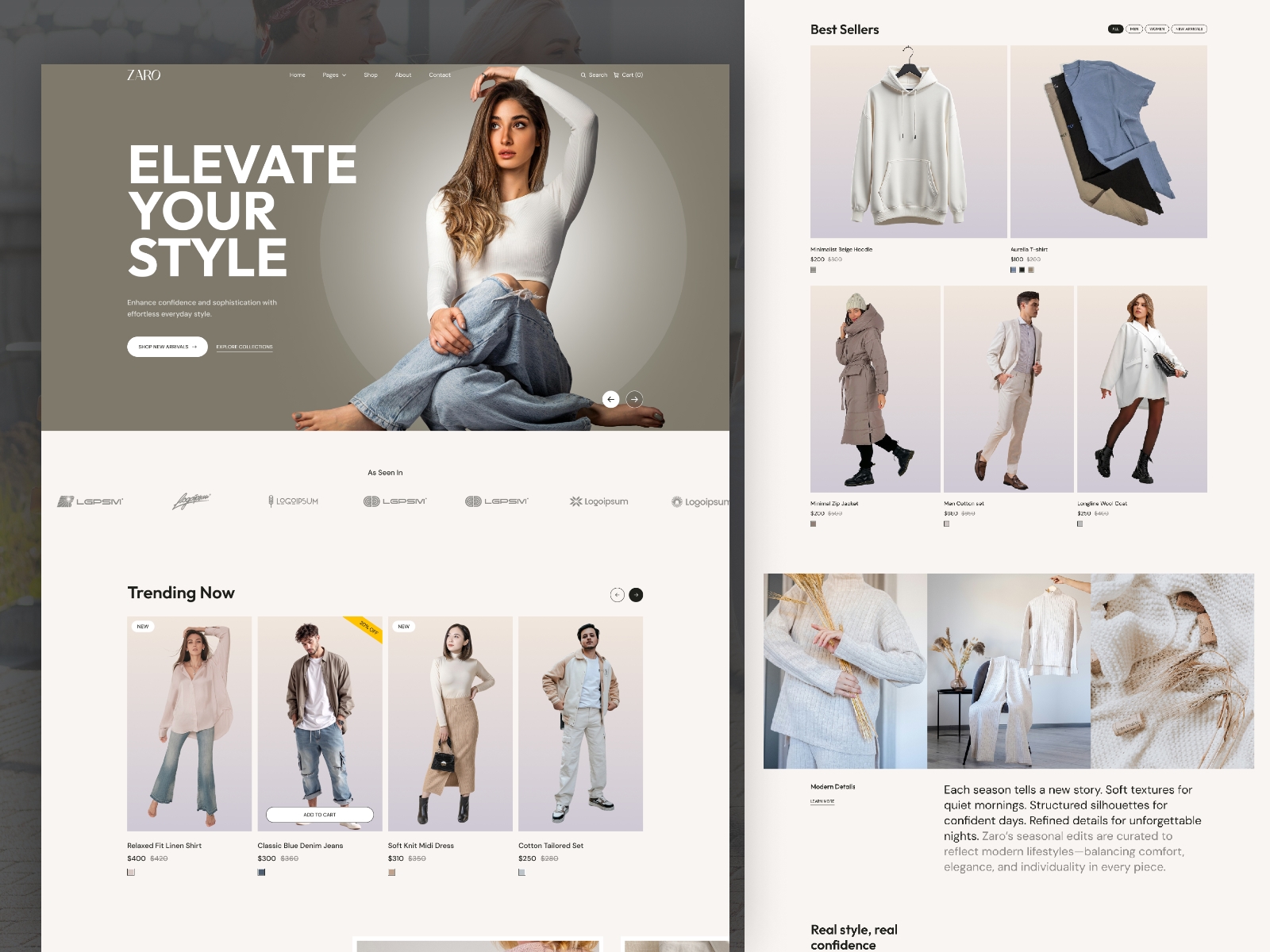Click the Search magnifier icon in the header
The image size is (1270, 952).
(x=583, y=75)
